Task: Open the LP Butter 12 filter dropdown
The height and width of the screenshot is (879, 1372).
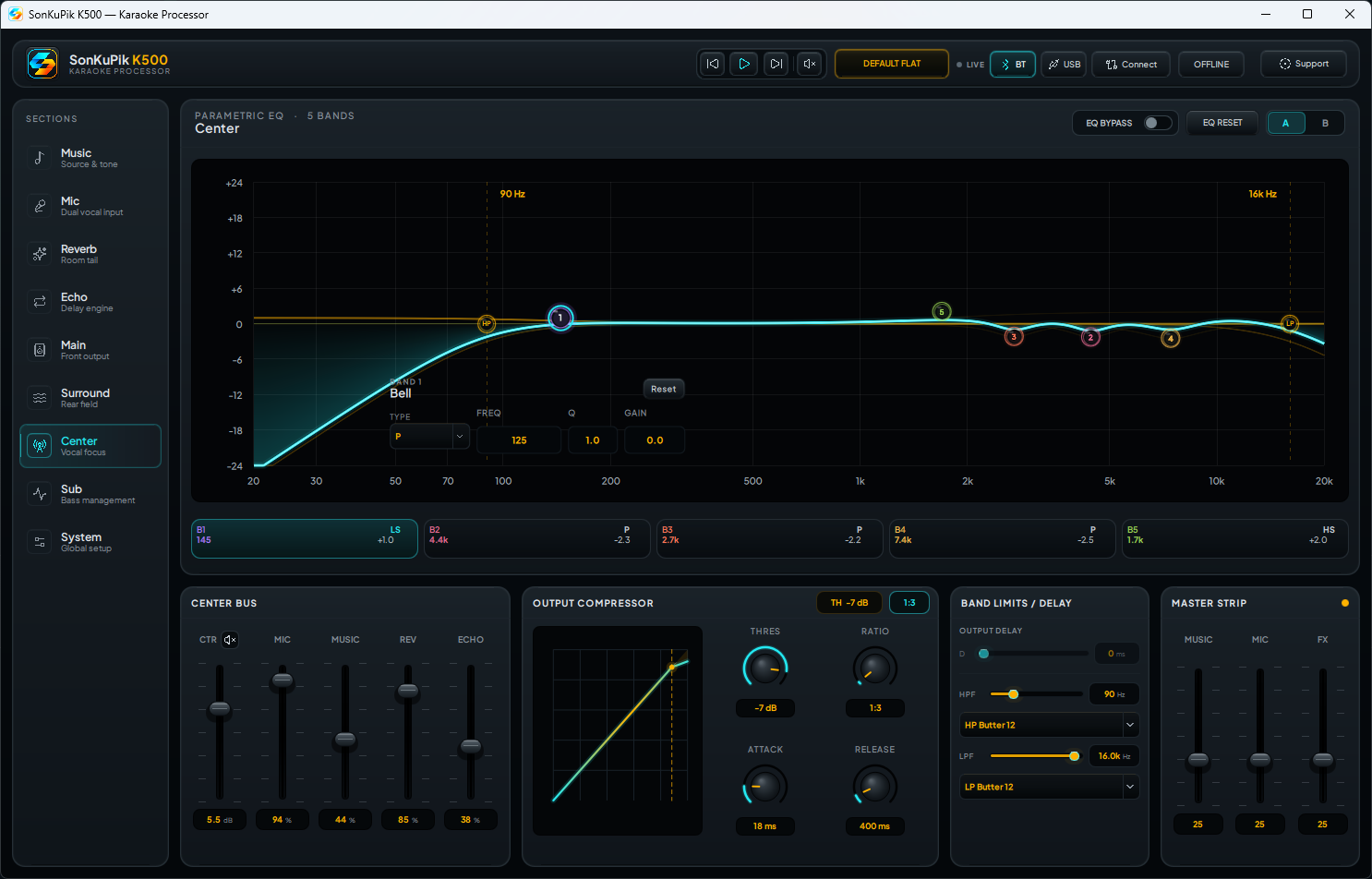Action: coord(1050,787)
